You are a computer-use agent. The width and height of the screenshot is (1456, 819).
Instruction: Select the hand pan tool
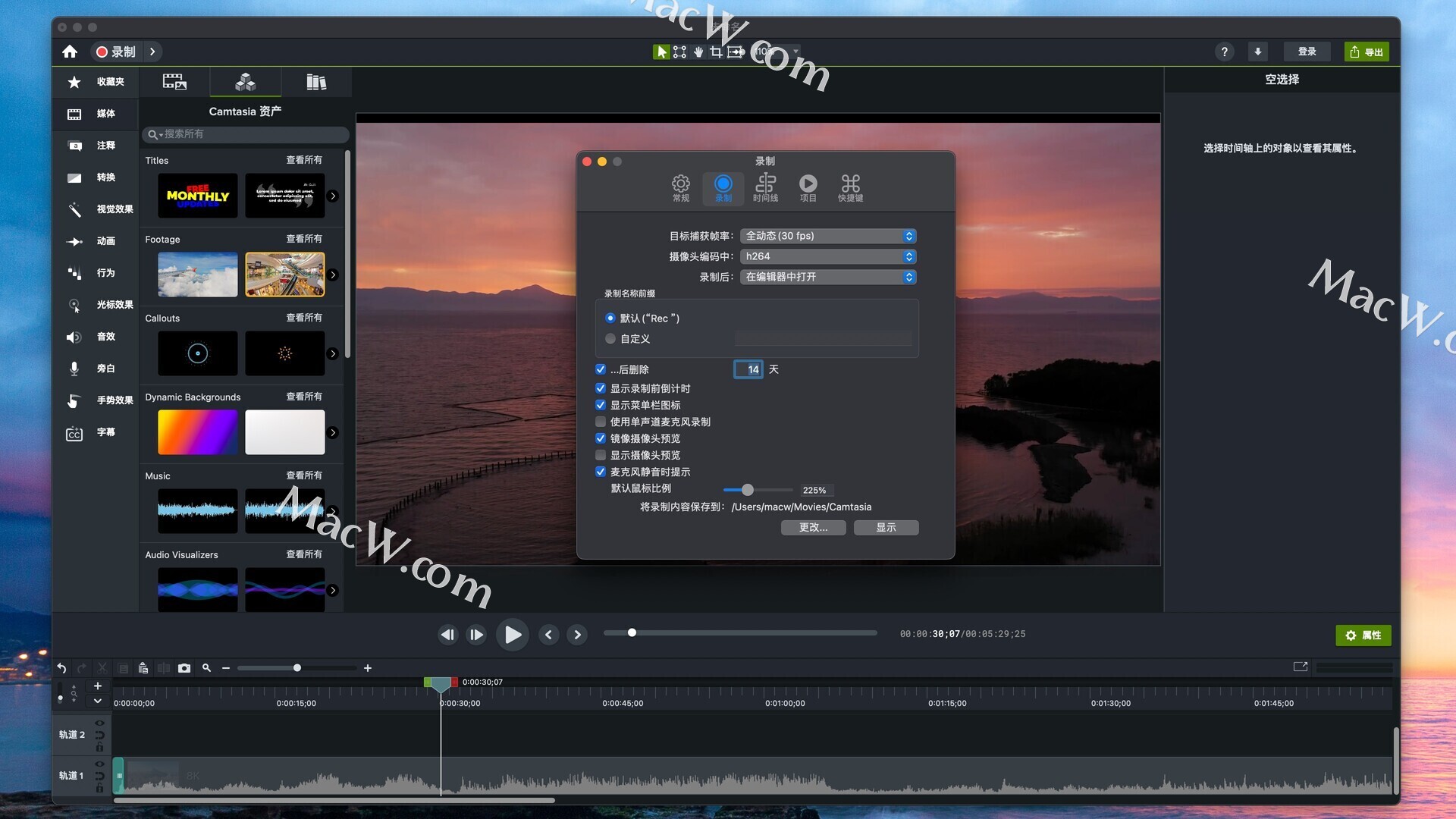click(x=698, y=52)
